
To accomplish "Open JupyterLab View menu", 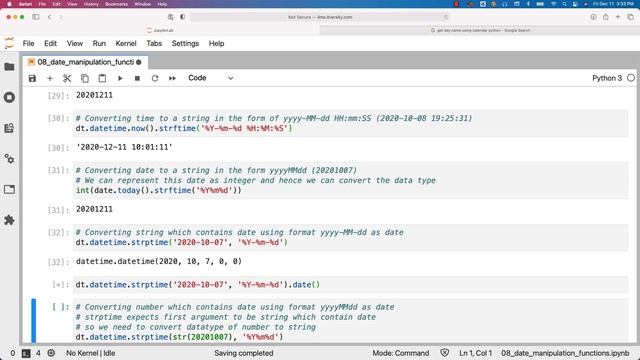I will coord(75,43).
